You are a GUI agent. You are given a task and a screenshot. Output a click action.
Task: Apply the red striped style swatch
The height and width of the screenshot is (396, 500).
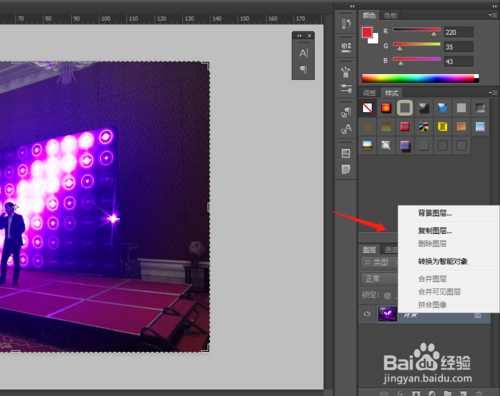(405, 126)
